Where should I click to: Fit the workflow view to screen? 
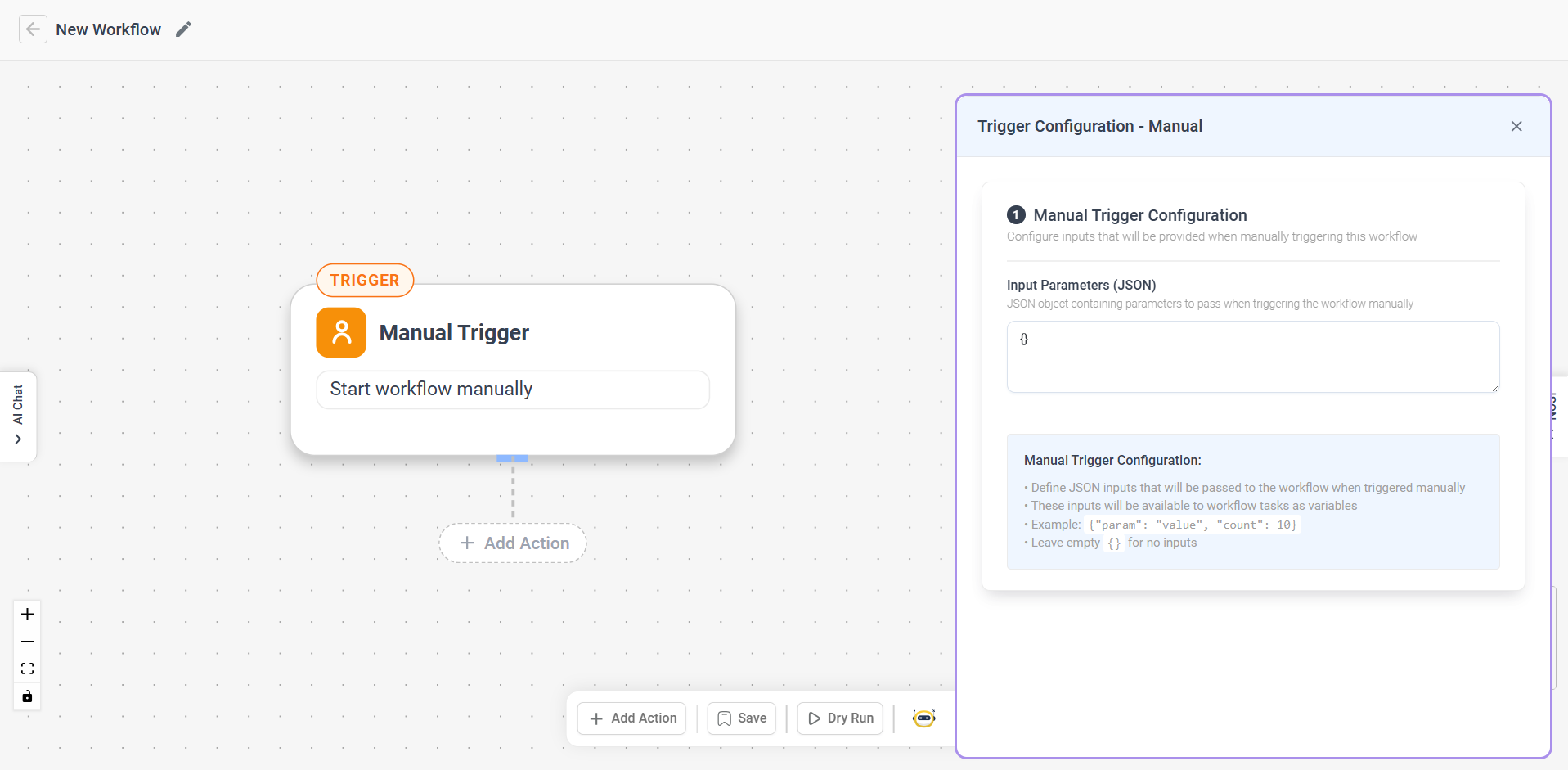click(x=27, y=669)
